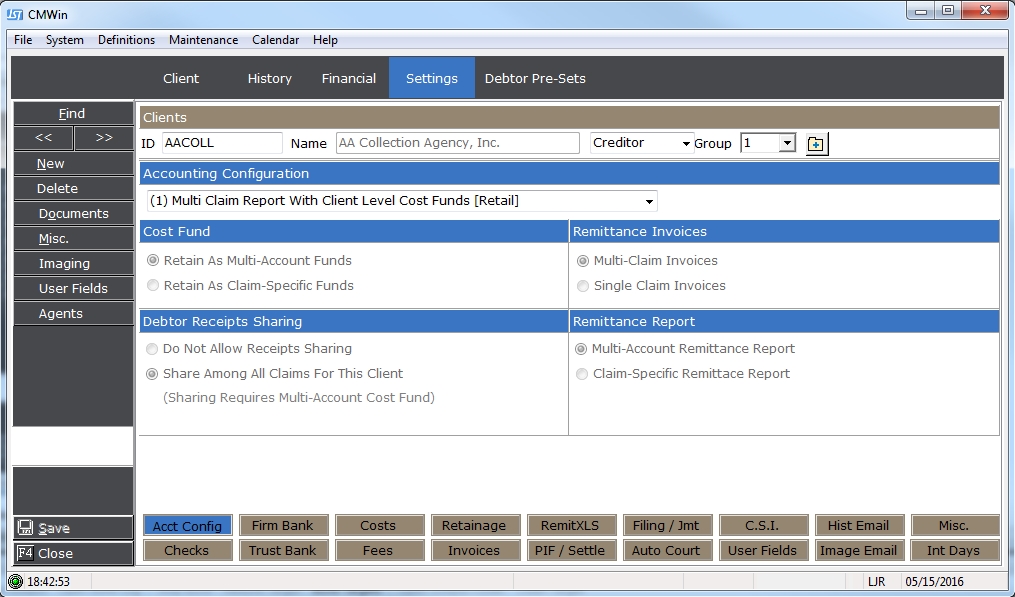
Task: Click the F4 Close button
Action: (72, 553)
